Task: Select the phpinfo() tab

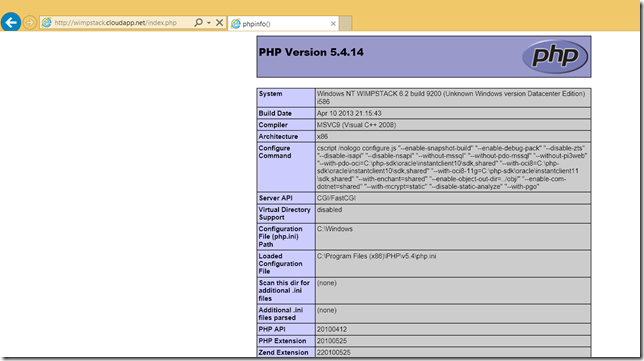Action: click(x=284, y=24)
